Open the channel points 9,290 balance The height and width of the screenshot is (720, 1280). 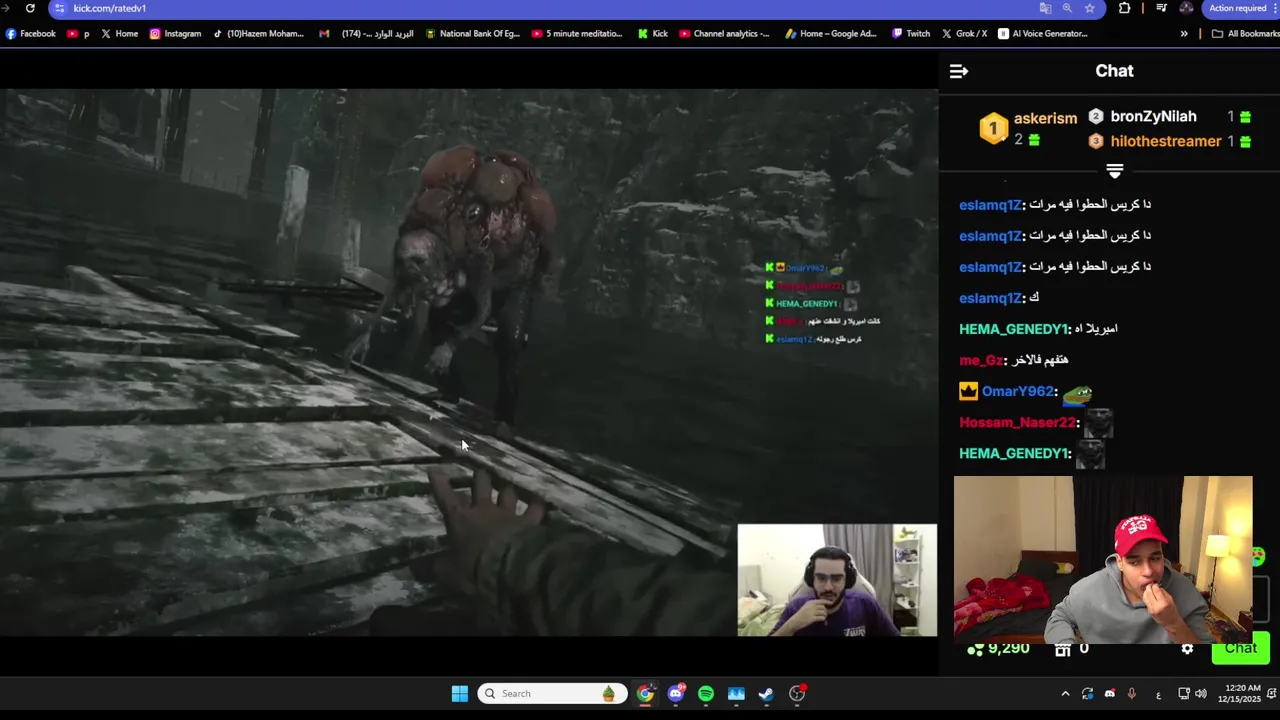tap(998, 649)
